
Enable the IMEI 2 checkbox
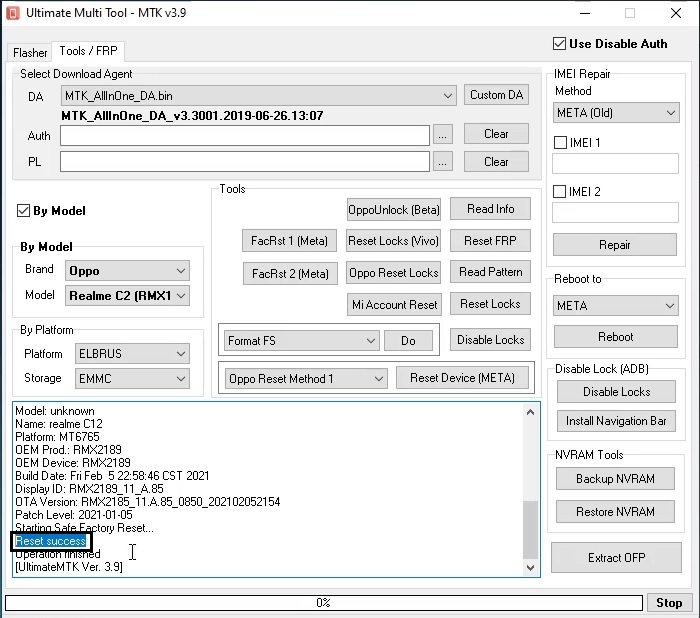tap(559, 192)
